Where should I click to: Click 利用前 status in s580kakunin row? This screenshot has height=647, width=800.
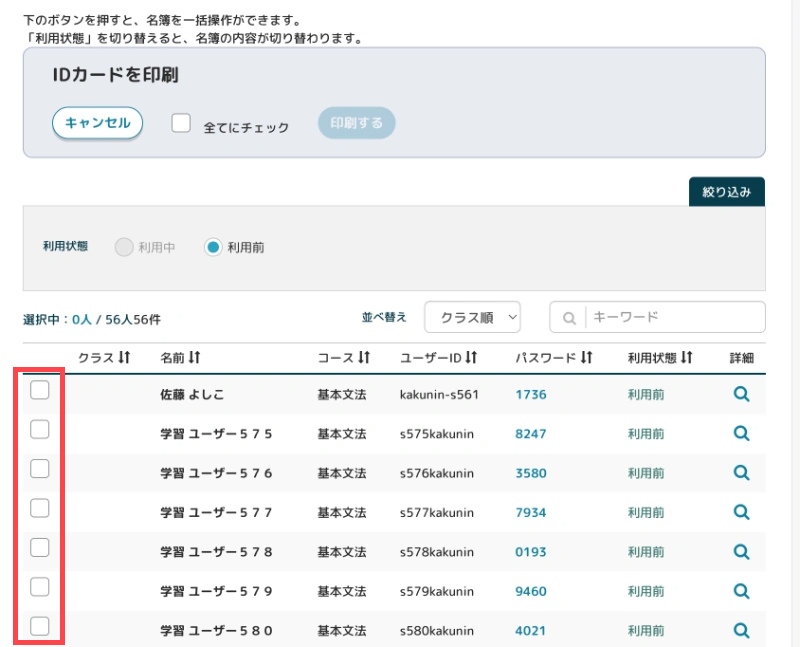pos(646,631)
